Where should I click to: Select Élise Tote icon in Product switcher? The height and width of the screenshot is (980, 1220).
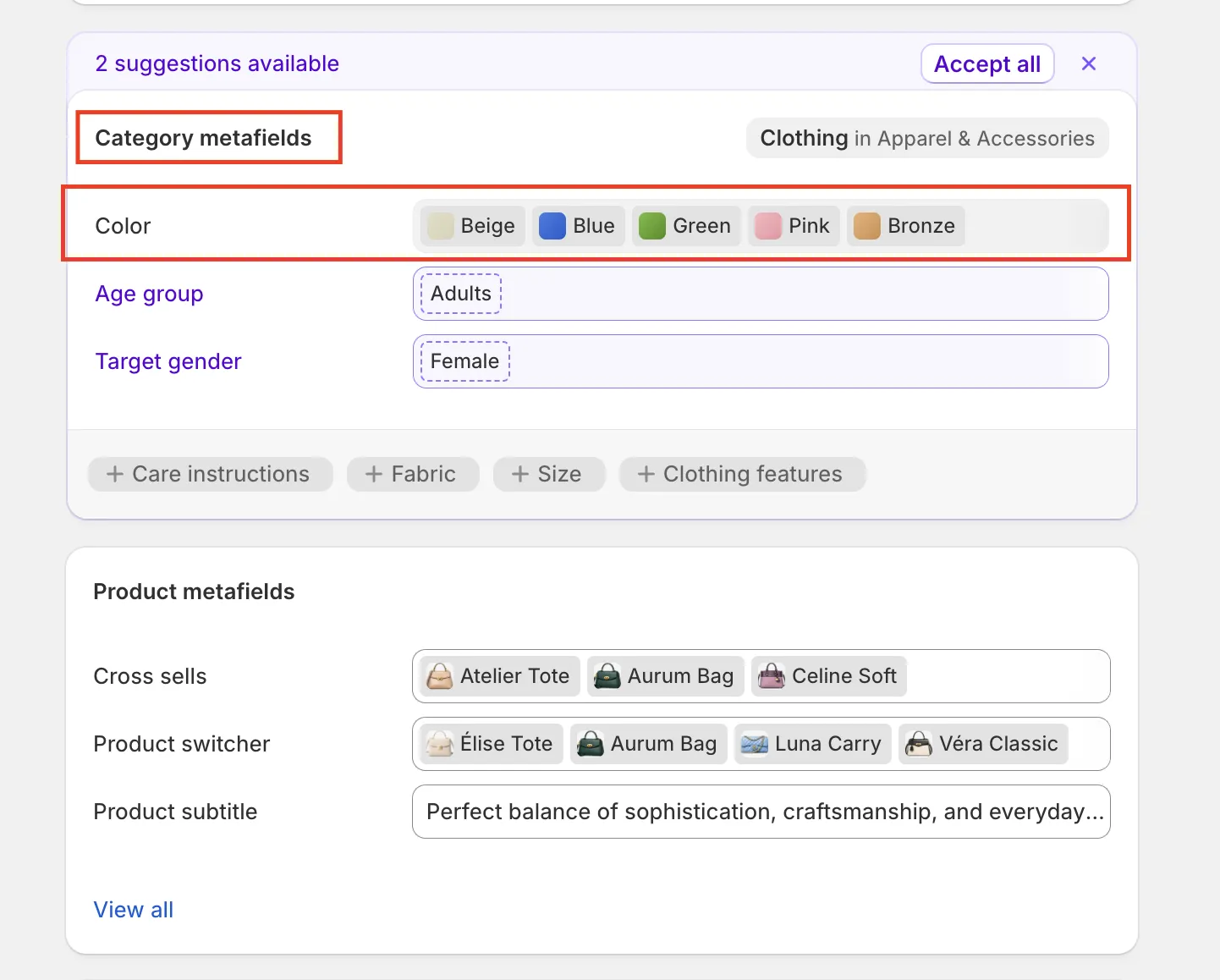[x=440, y=744]
